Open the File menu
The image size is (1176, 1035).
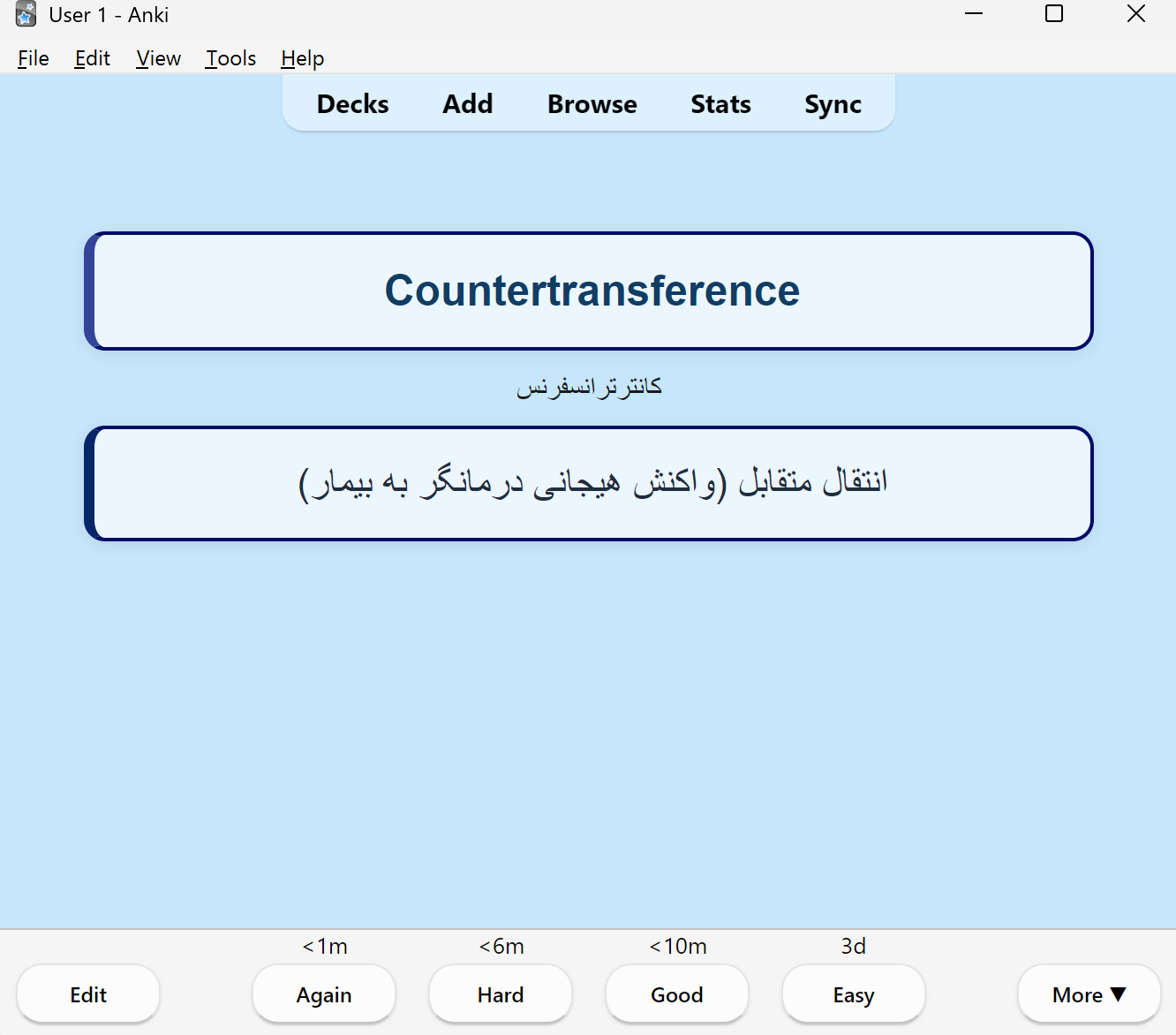tap(34, 58)
